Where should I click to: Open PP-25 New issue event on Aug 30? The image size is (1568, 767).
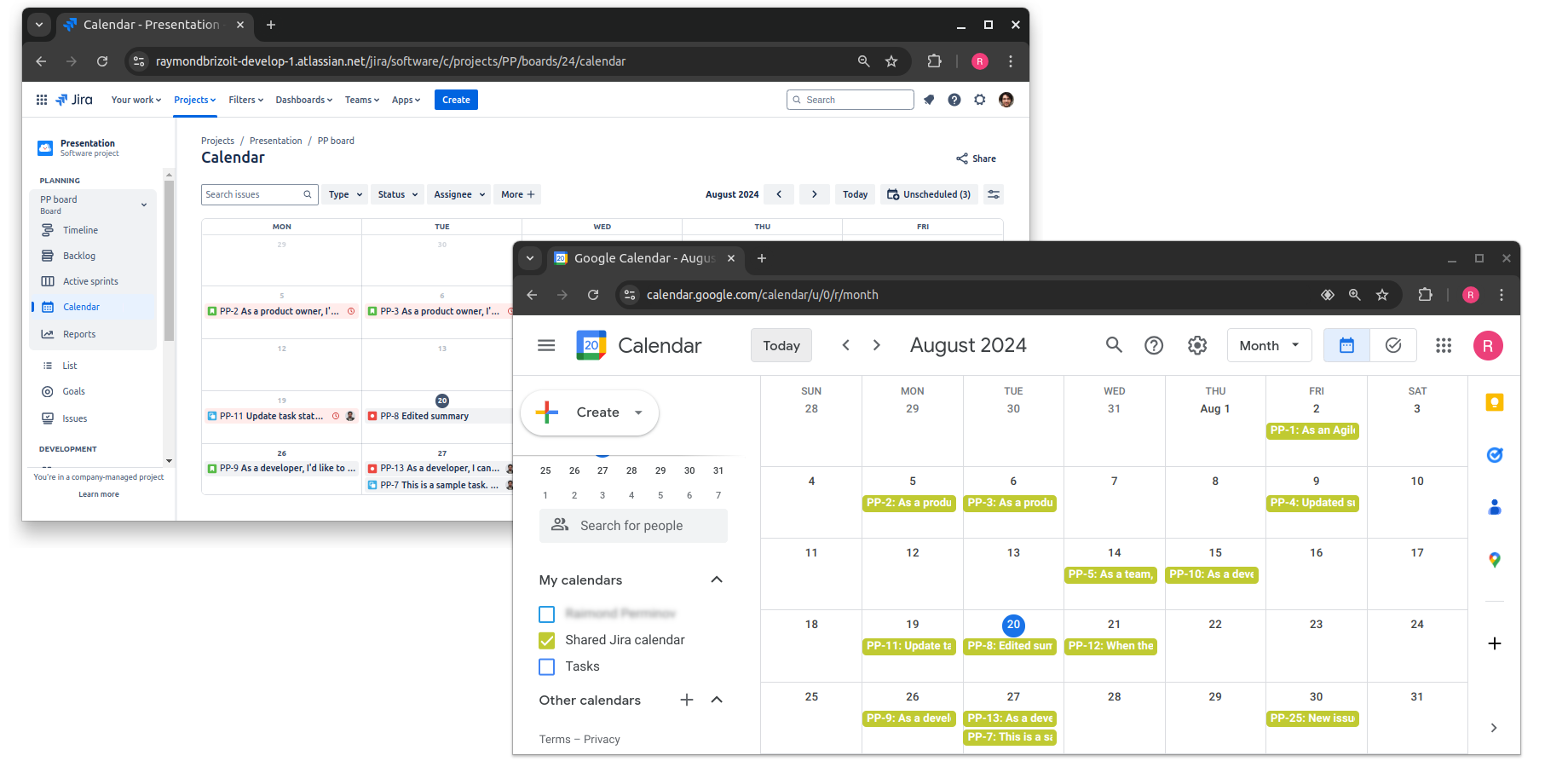pyautogui.click(x=1312, y=718)
